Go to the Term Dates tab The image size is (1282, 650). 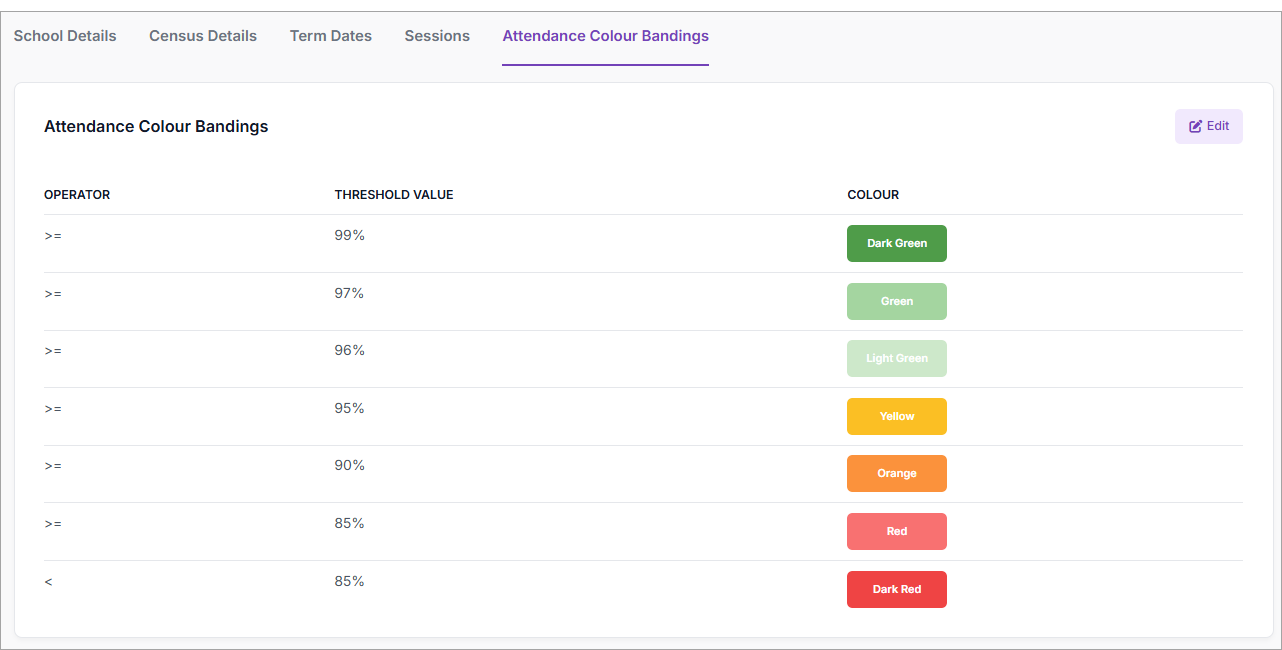click(331, 36)
